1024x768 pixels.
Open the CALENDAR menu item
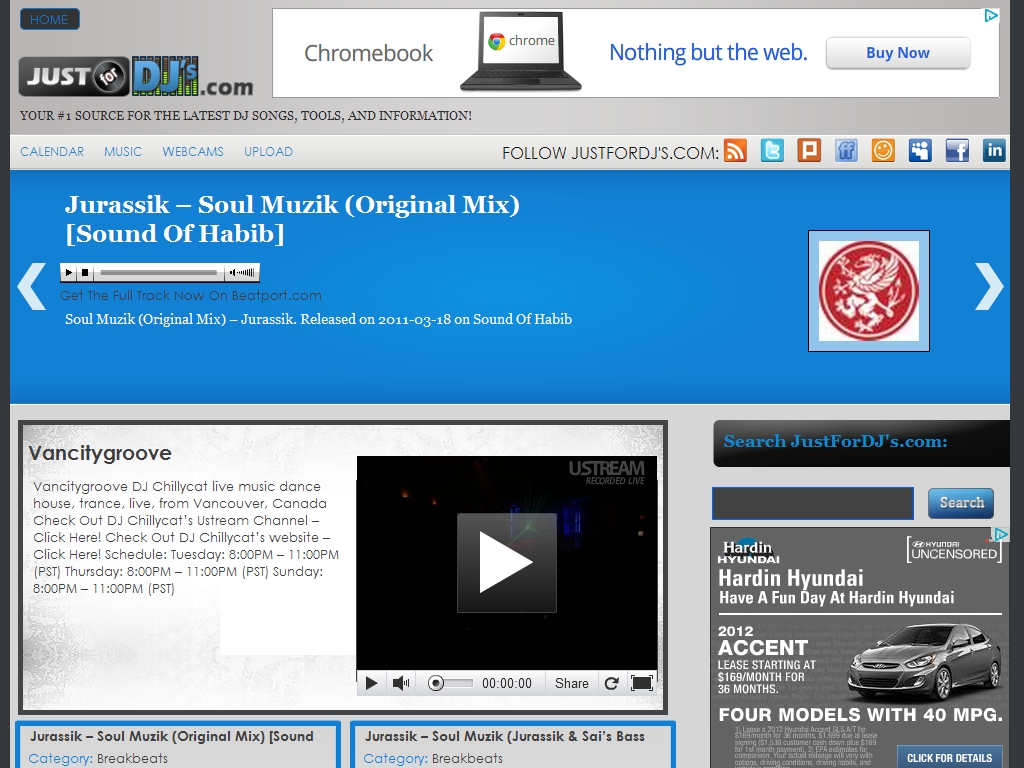pos(52,152)
